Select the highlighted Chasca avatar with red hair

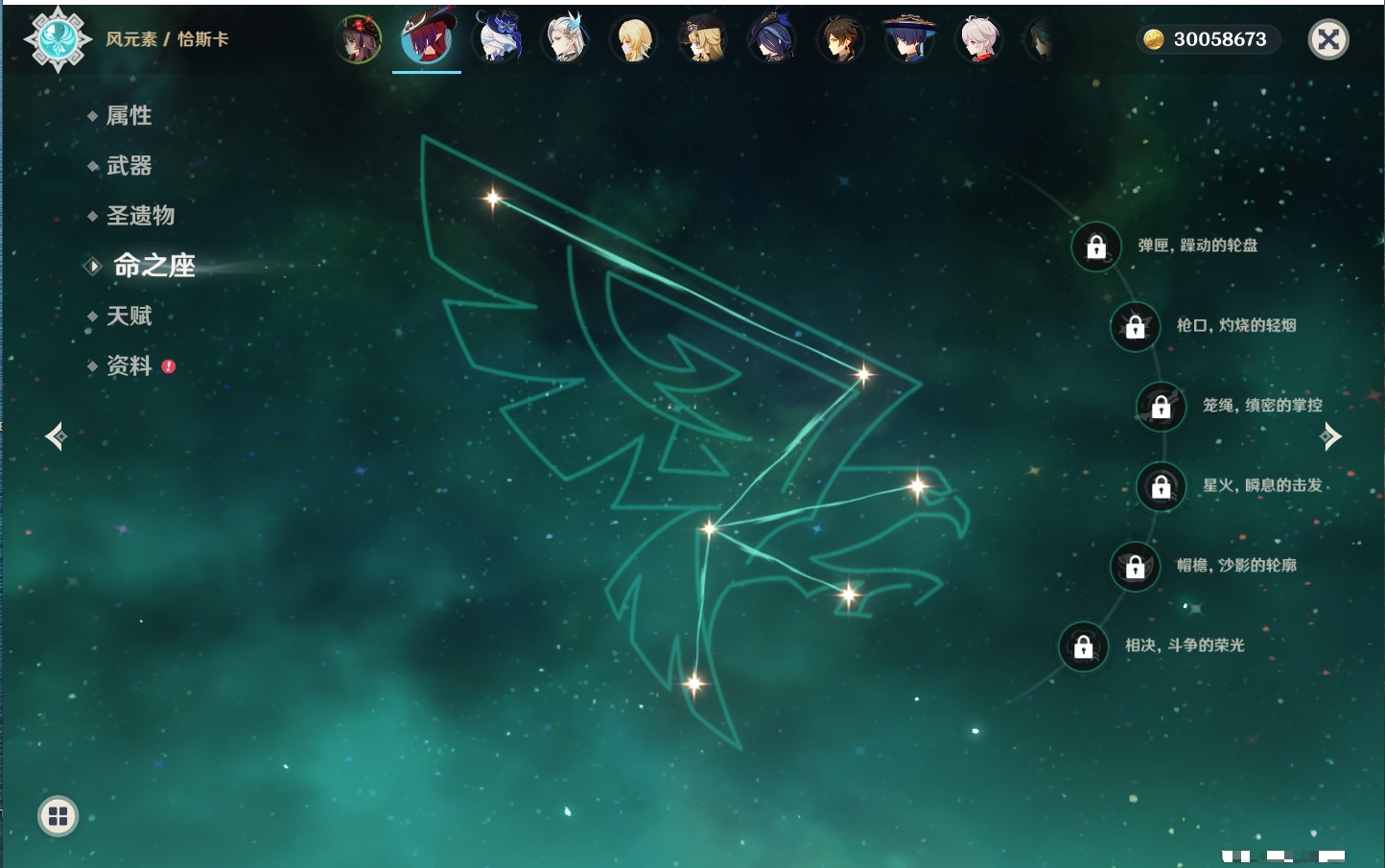click(427, 38)
